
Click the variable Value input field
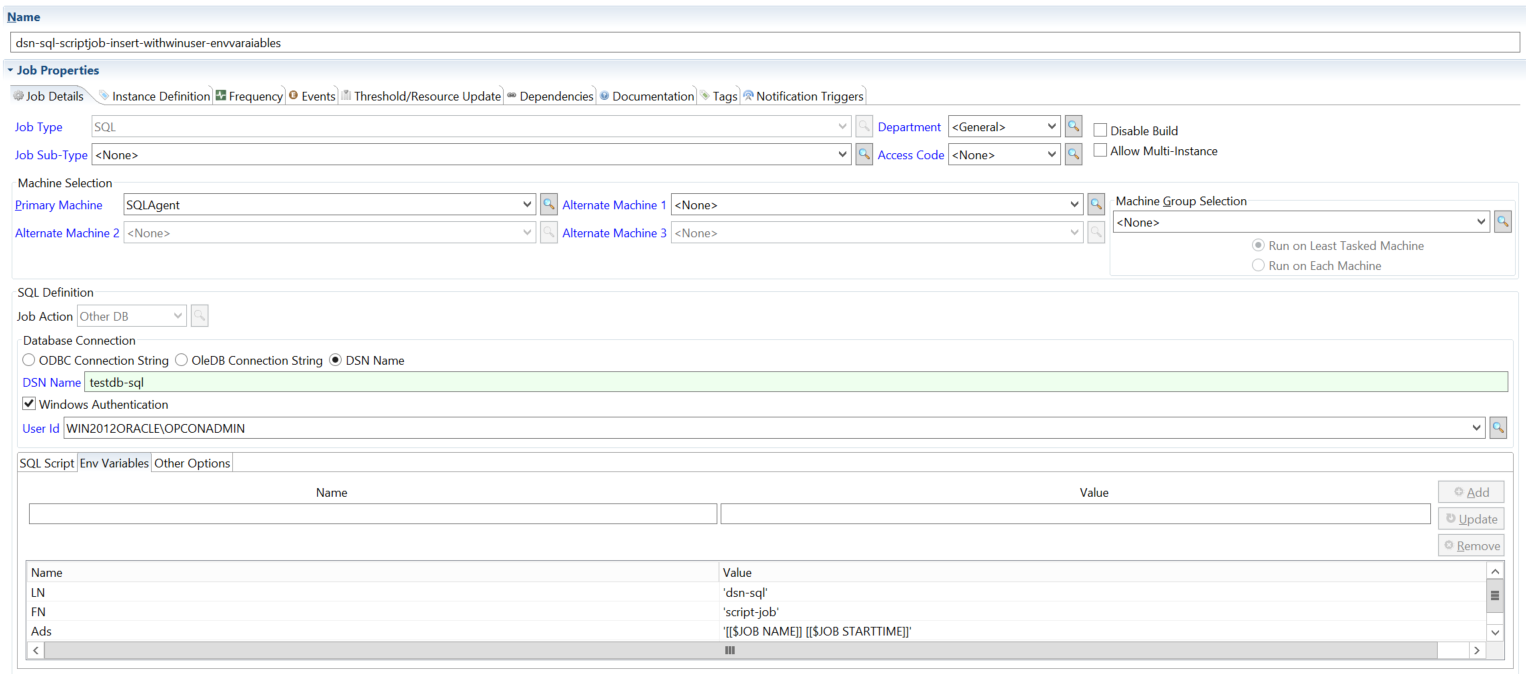(x=1075, y=513)
